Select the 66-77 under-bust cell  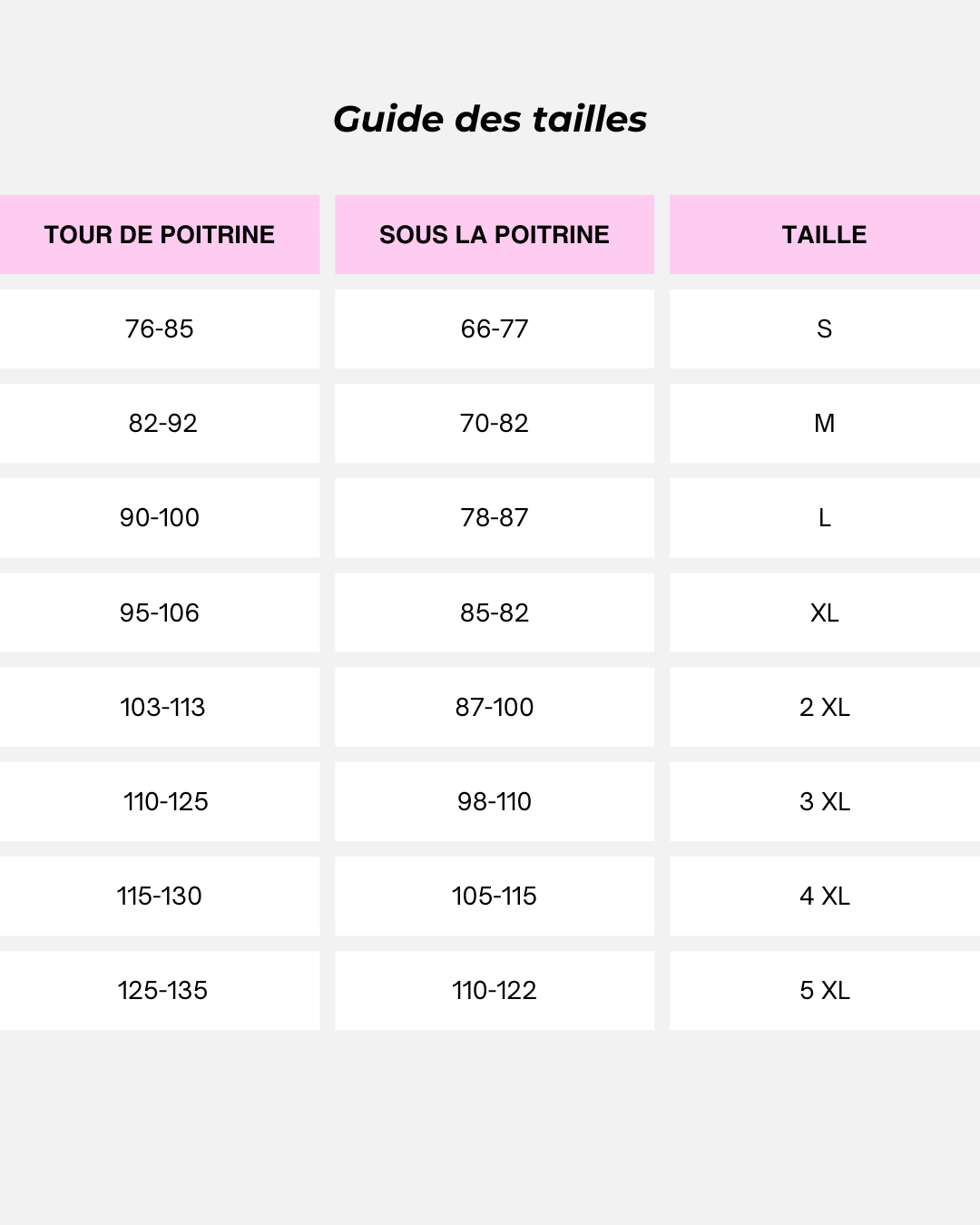pyautogui.click(x=495, y=328)
